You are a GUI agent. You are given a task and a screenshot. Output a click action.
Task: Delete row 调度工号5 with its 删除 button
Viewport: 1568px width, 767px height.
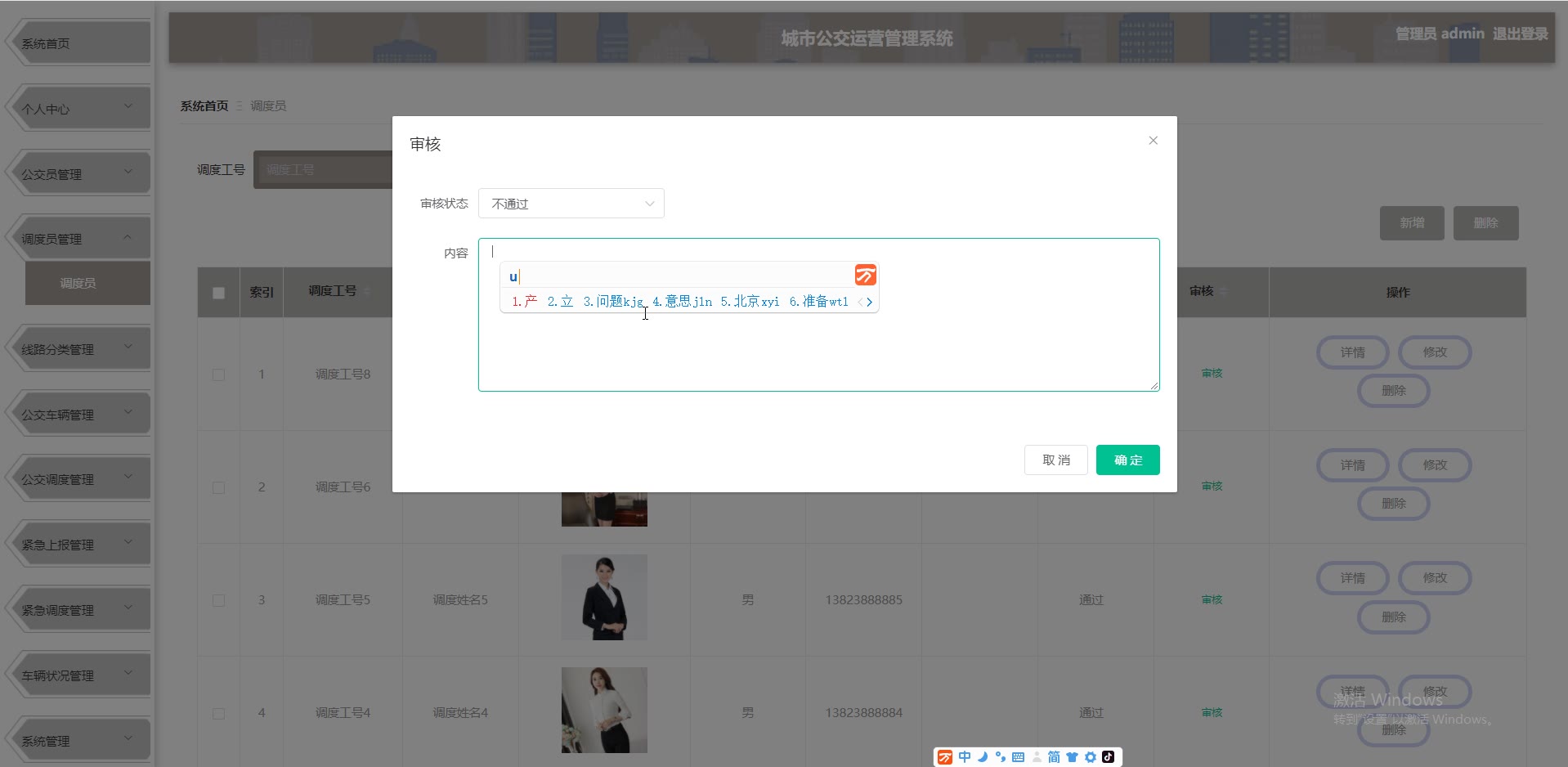tap(1394, 617)
